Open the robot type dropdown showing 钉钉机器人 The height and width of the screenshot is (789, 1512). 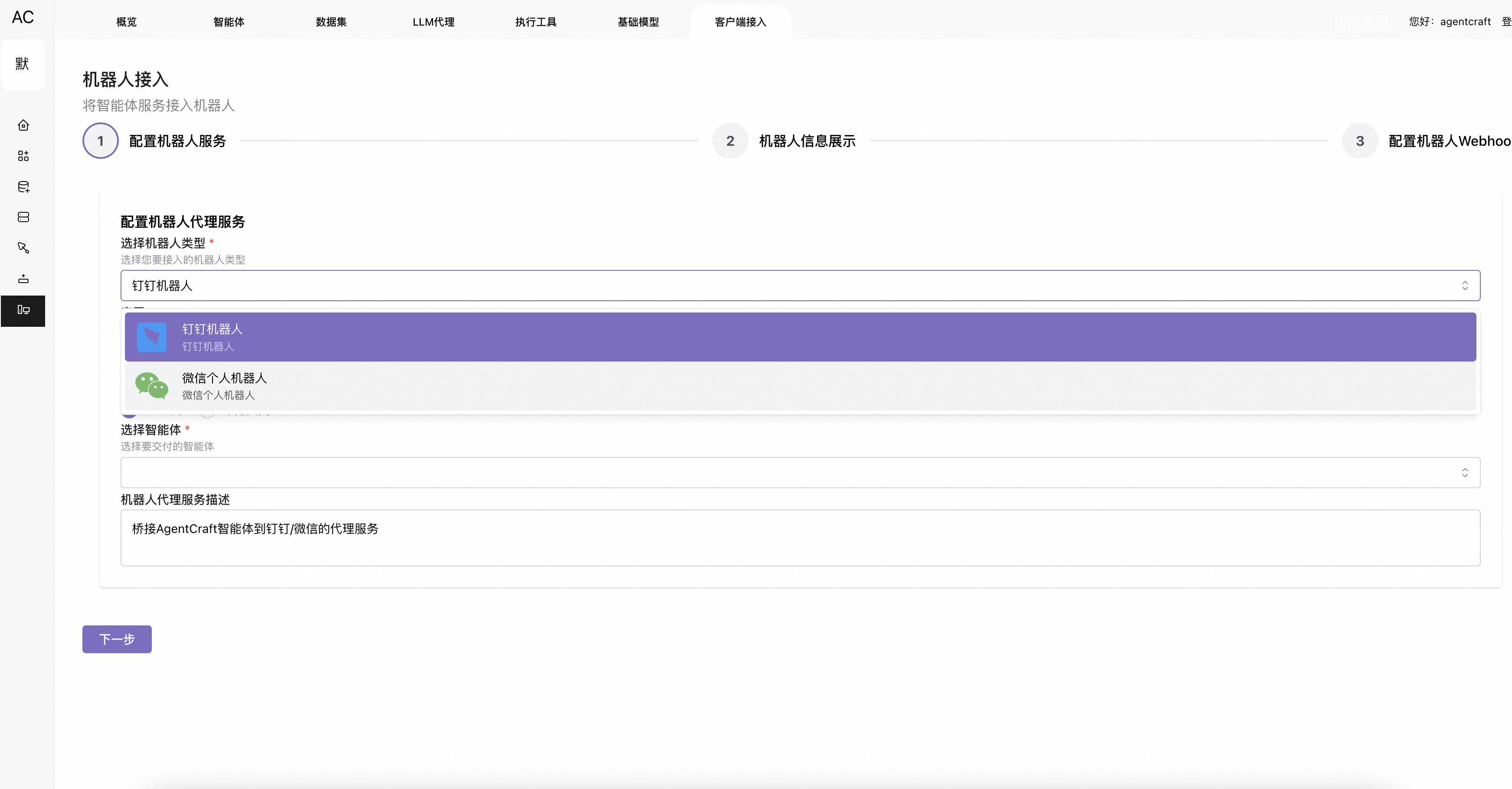[x=800, y=286]
